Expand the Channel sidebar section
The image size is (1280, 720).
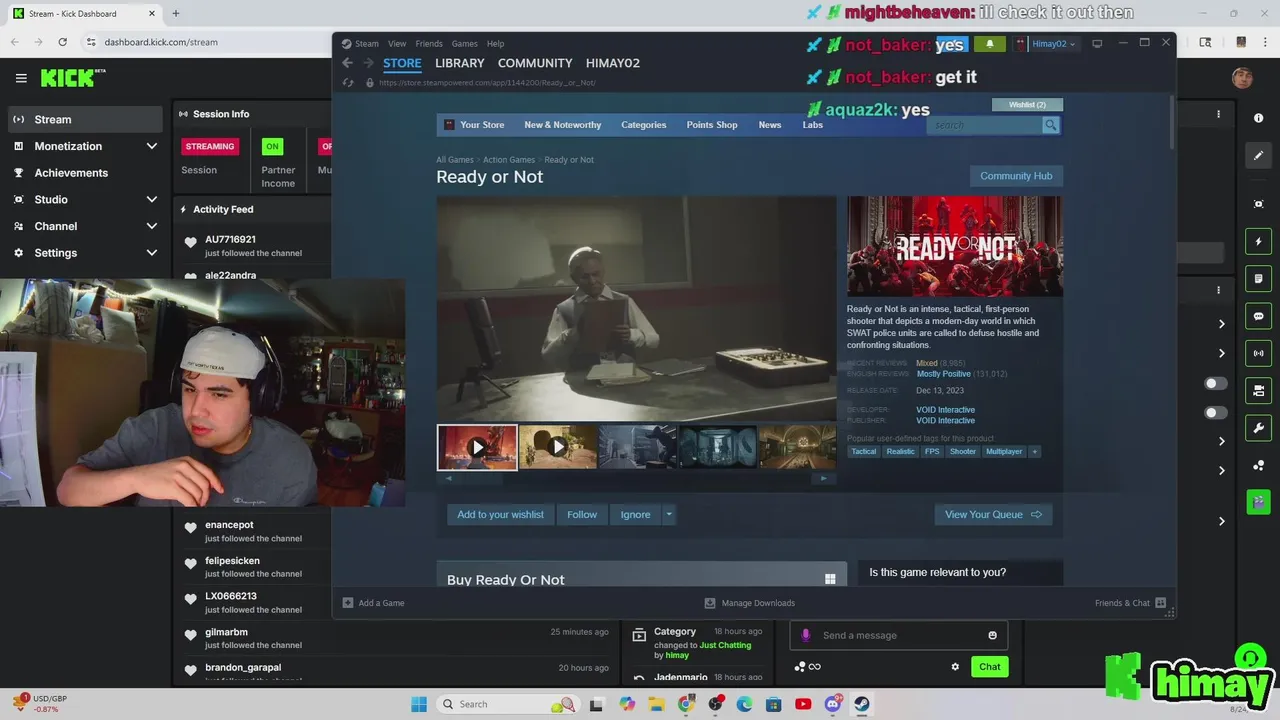pos(152,226)
